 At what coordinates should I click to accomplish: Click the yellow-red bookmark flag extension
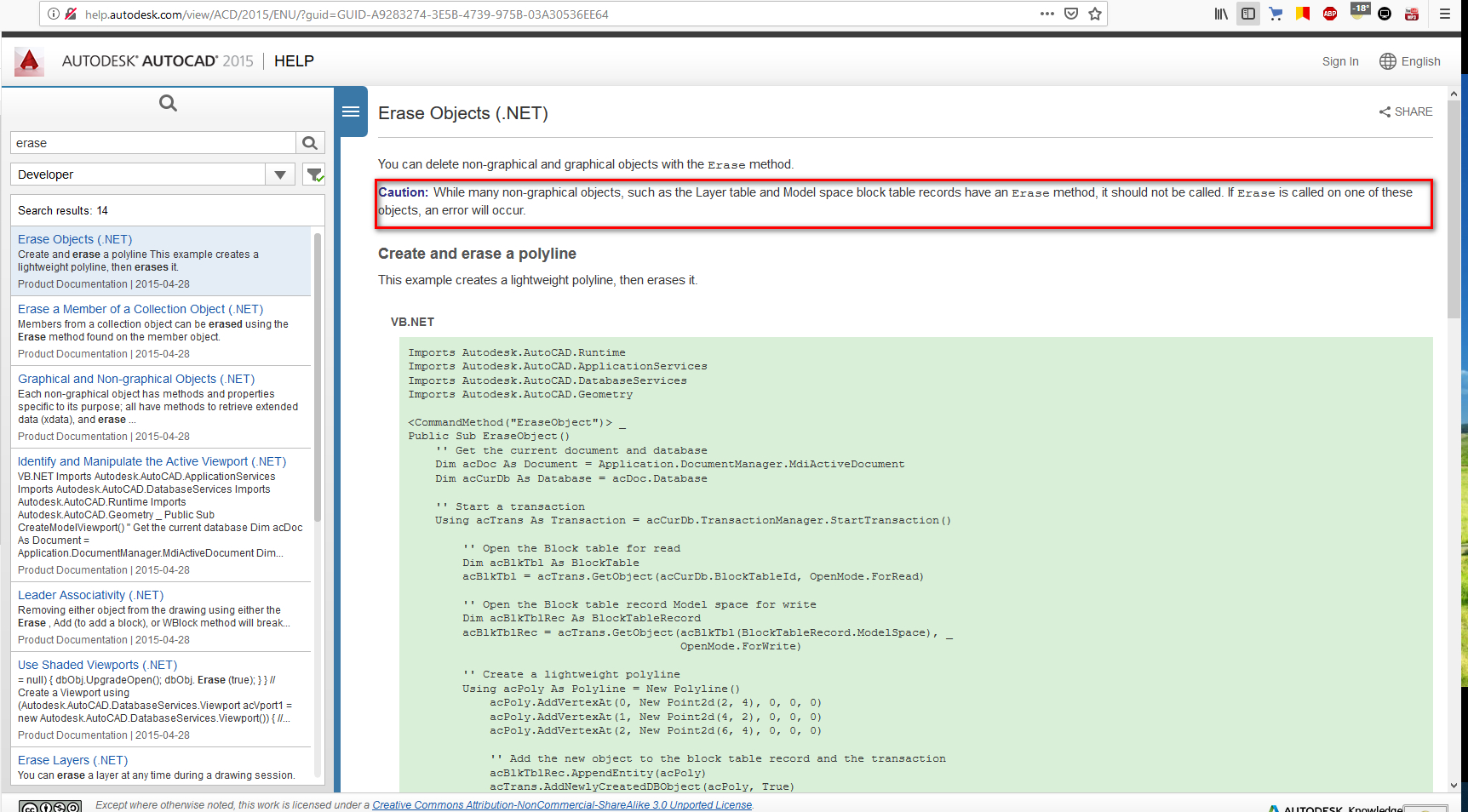click(1303, 14)
